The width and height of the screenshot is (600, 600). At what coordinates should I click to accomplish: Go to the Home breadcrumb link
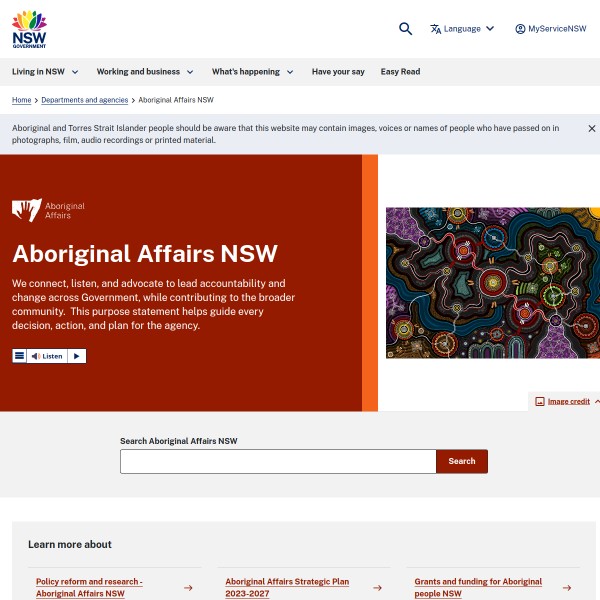(21, 100)
